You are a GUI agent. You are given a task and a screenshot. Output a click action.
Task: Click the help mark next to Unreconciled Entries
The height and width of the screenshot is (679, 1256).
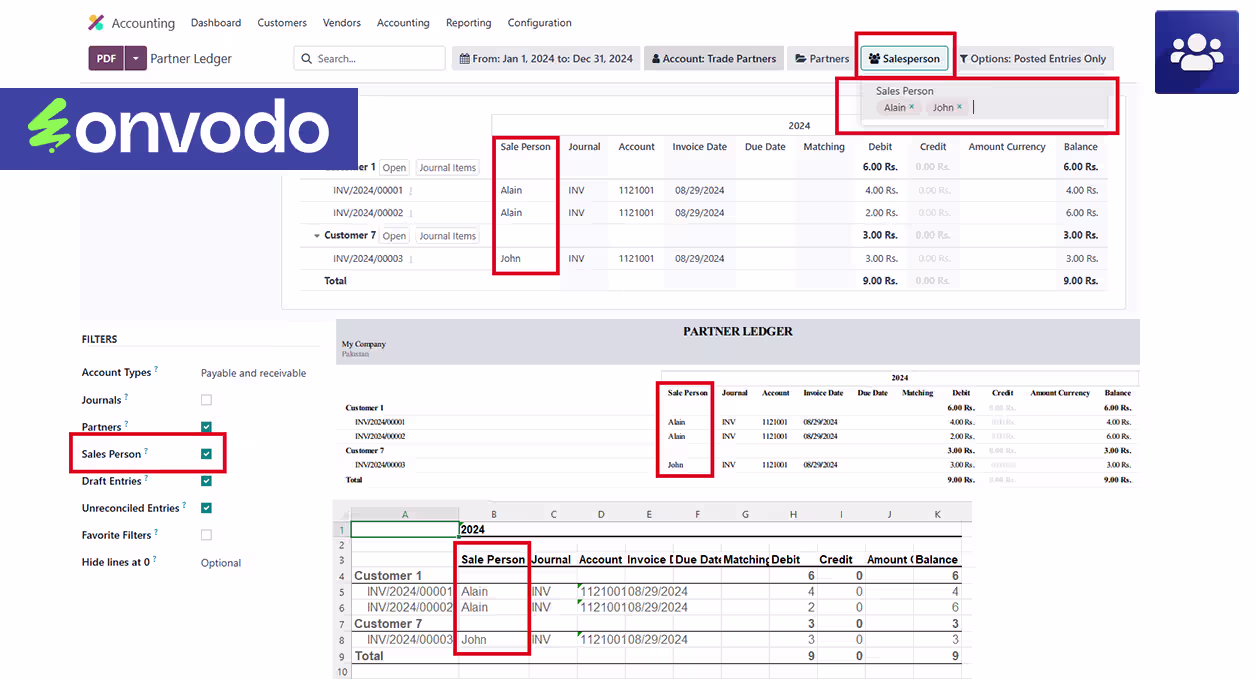pyautogui.click(x=185, y=505)
